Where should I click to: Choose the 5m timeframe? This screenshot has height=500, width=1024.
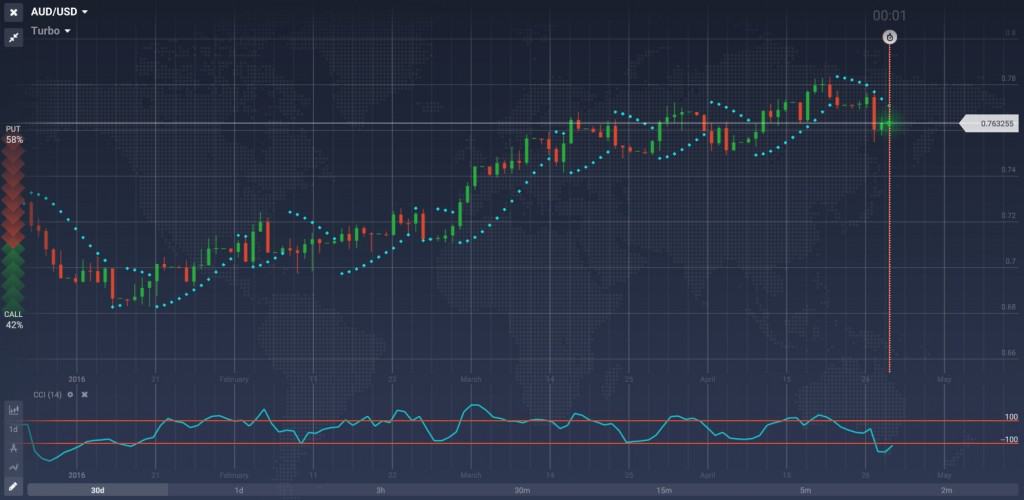point(805,490)
